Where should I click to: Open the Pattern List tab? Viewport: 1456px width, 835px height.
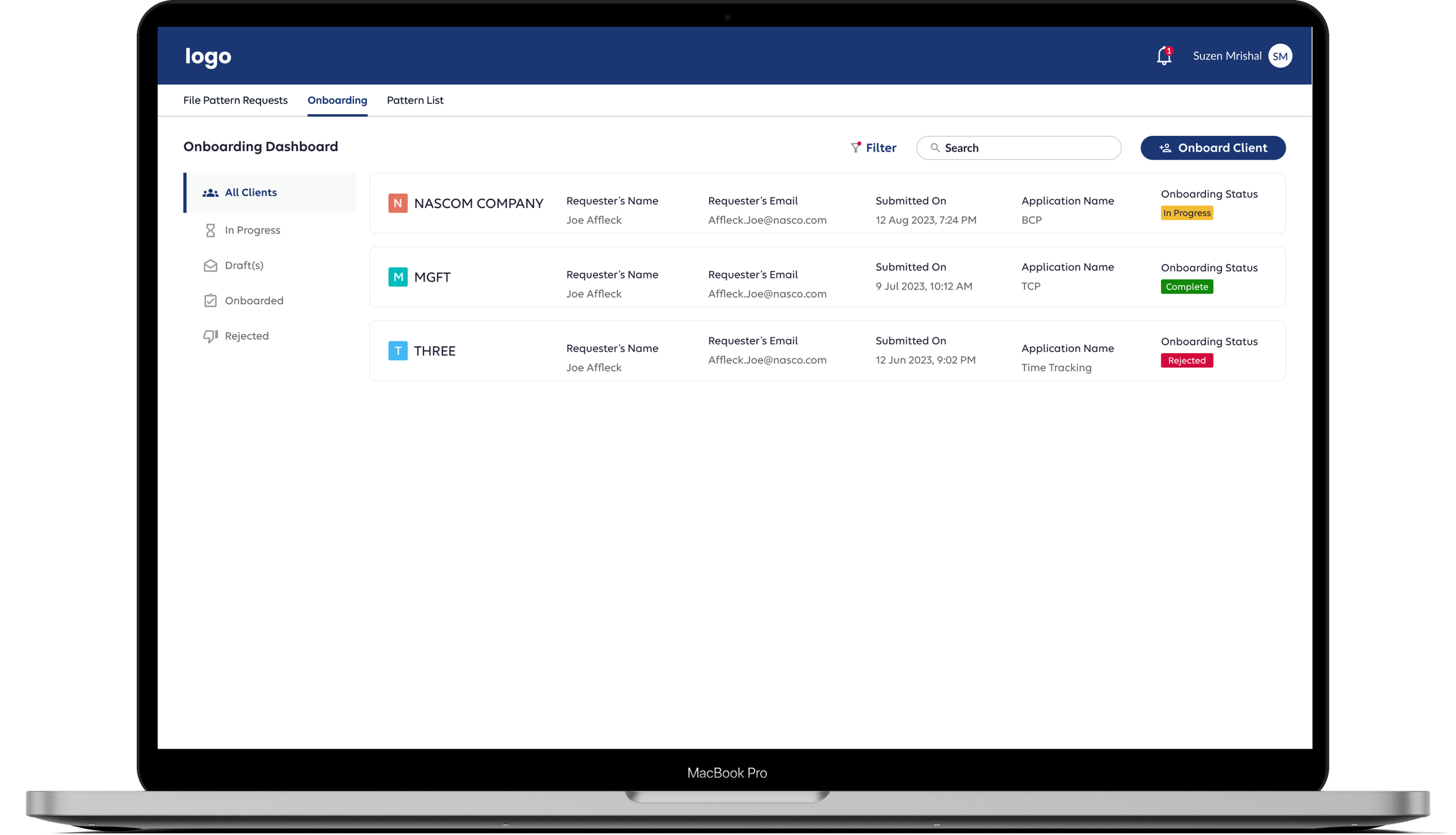[415, 100]
